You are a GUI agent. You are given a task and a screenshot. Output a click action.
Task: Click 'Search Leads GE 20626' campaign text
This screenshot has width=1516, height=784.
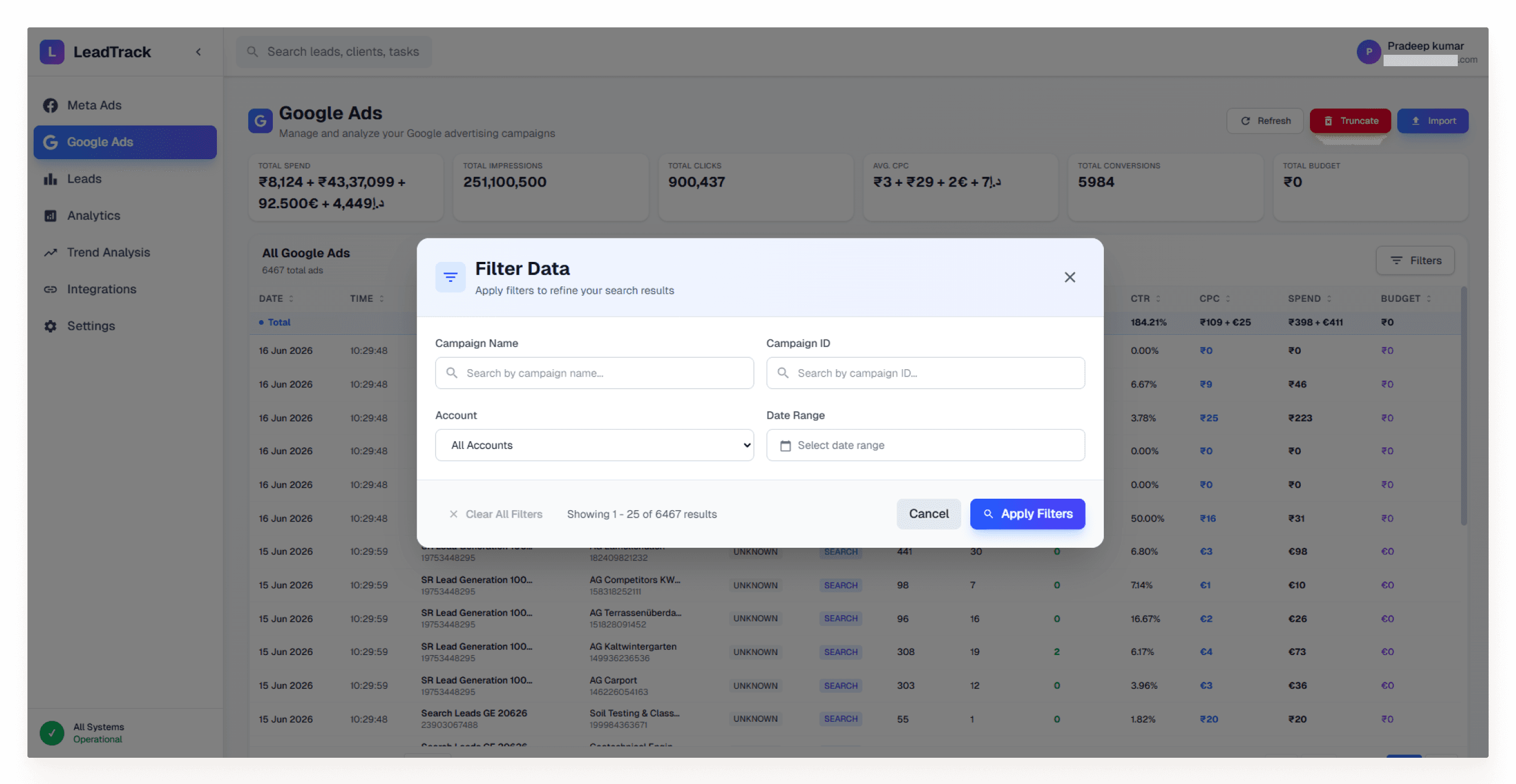[x=474, y=713]
